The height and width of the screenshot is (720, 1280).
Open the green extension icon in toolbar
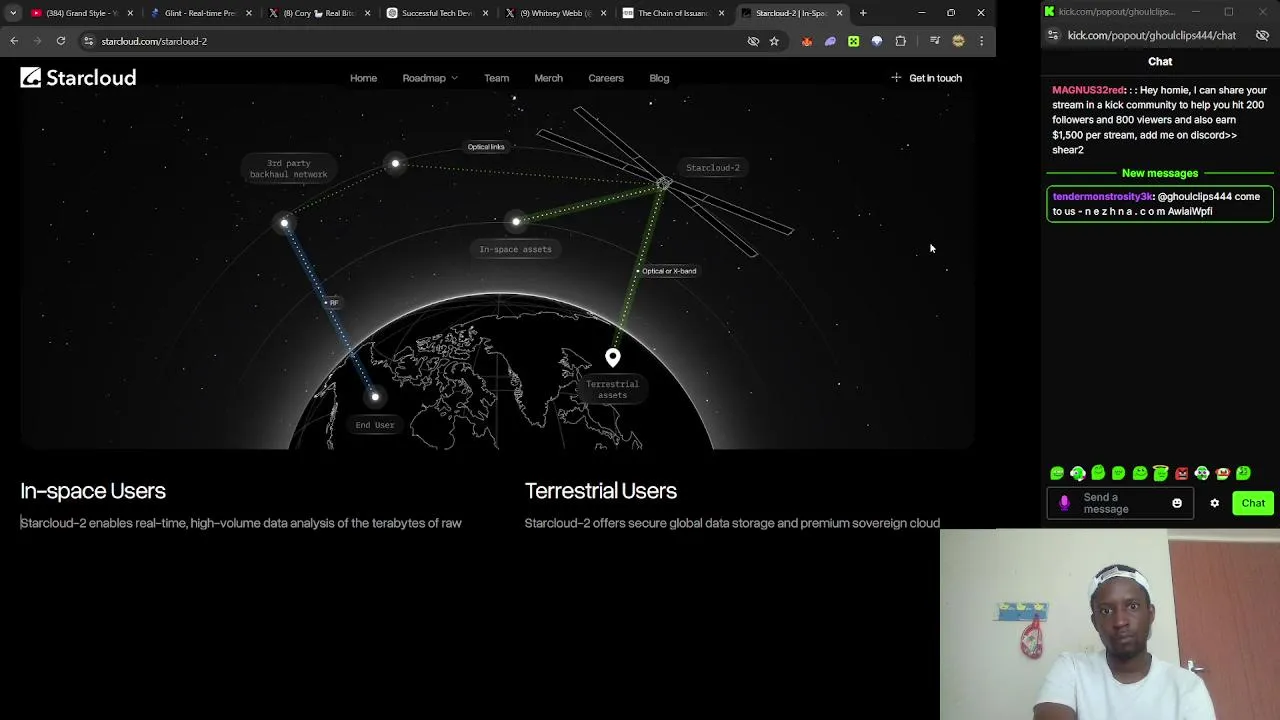pos(853,41)
